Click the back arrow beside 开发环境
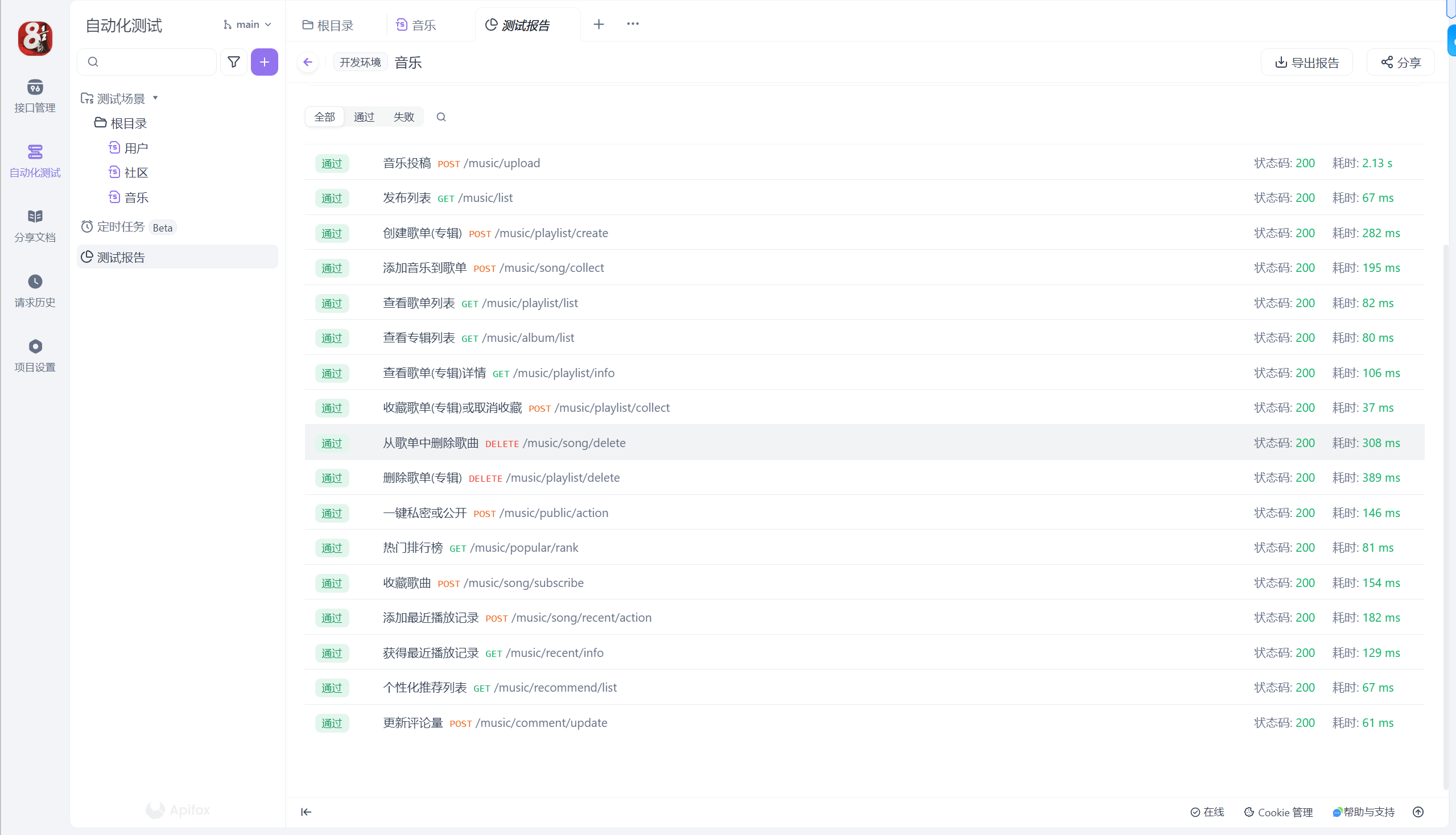1456x835 pixels. [308, 62]
